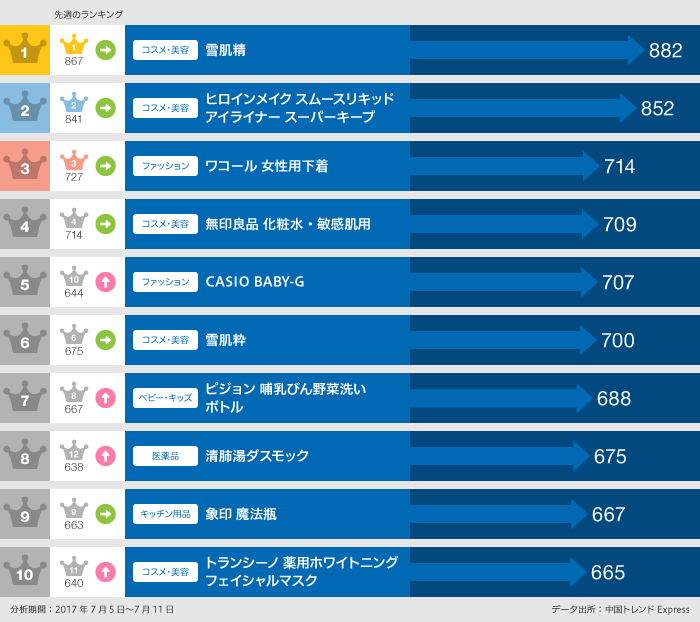
Task: Click the pink up arrow beside 清肺湯ダスモック
Action: pos(105,456)
